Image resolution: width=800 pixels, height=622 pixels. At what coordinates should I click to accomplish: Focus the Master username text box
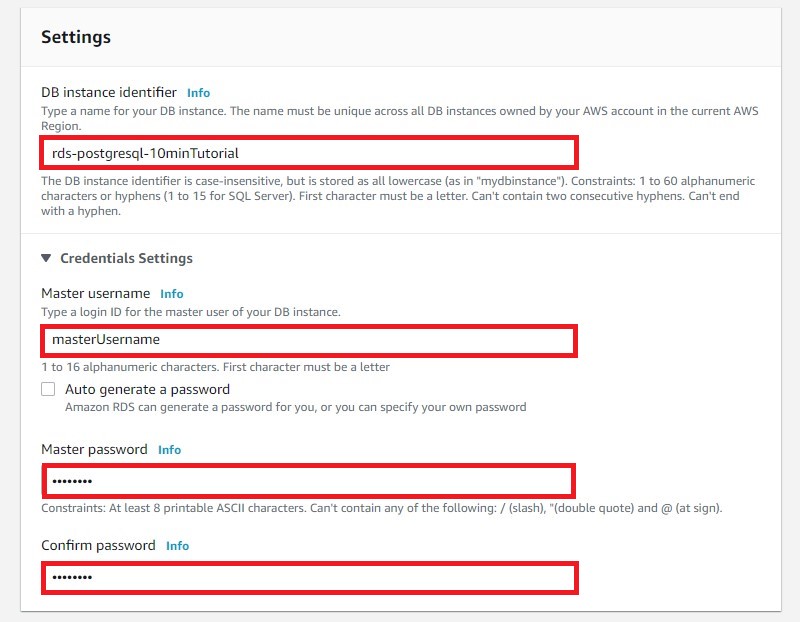[x=308, y=340]
